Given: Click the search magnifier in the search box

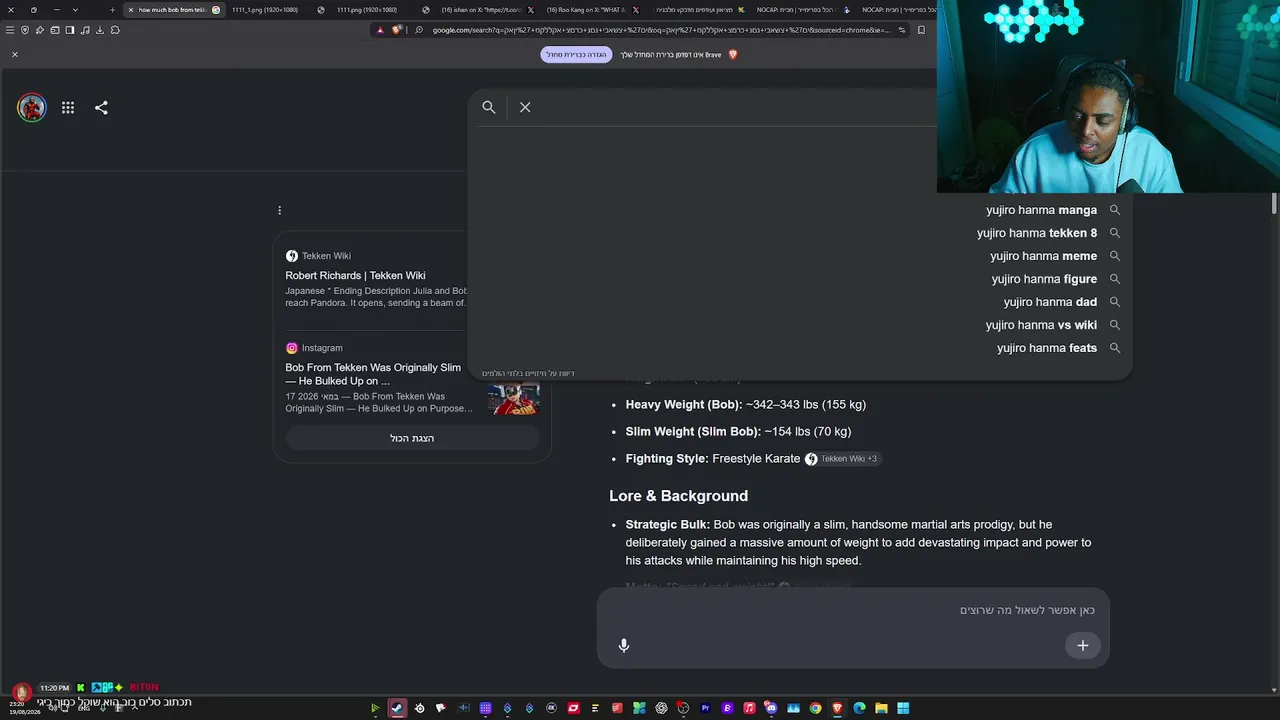Looking at the screenshot, I should [489, 107].
